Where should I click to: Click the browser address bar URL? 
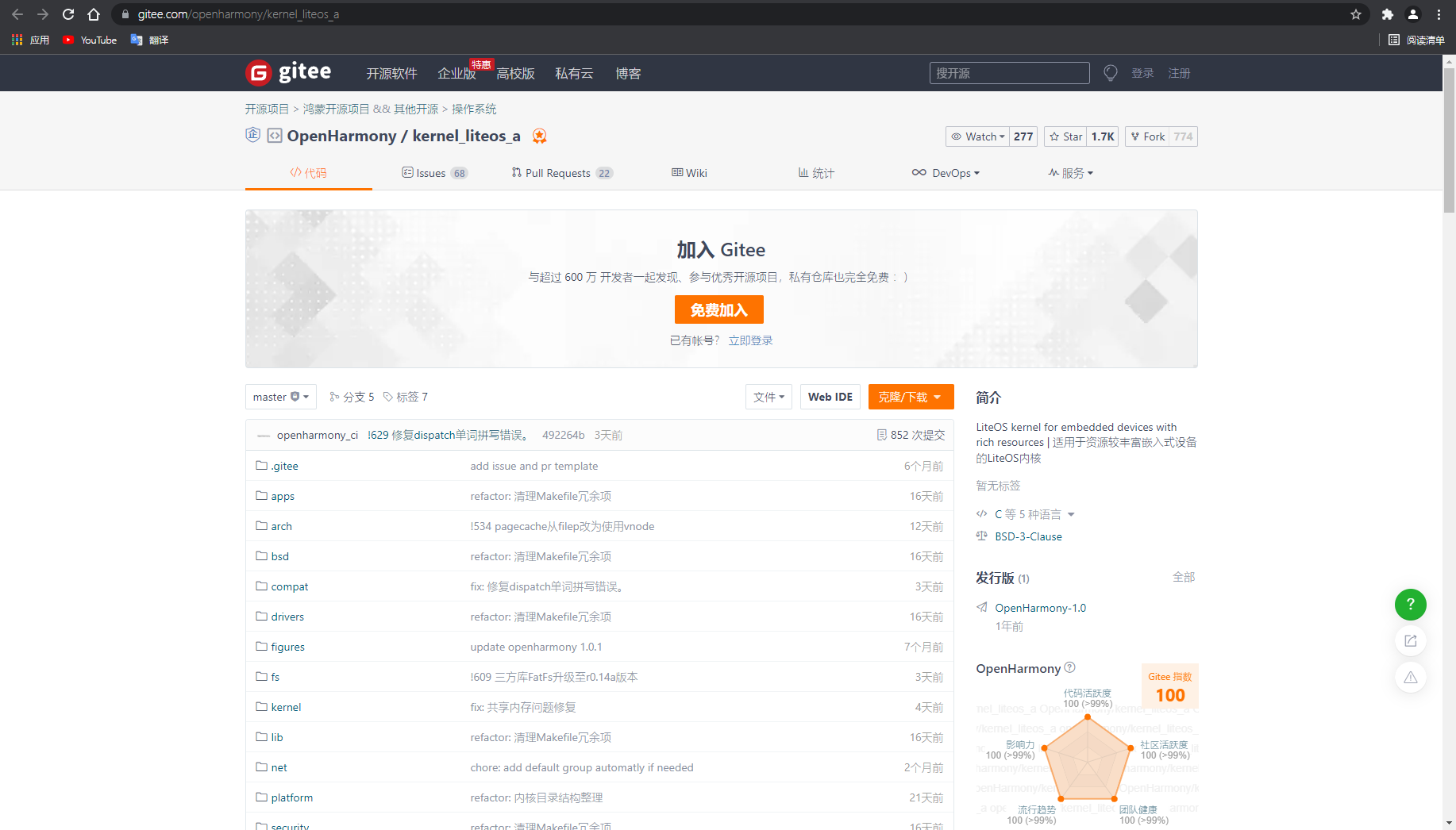click(238, 14)
